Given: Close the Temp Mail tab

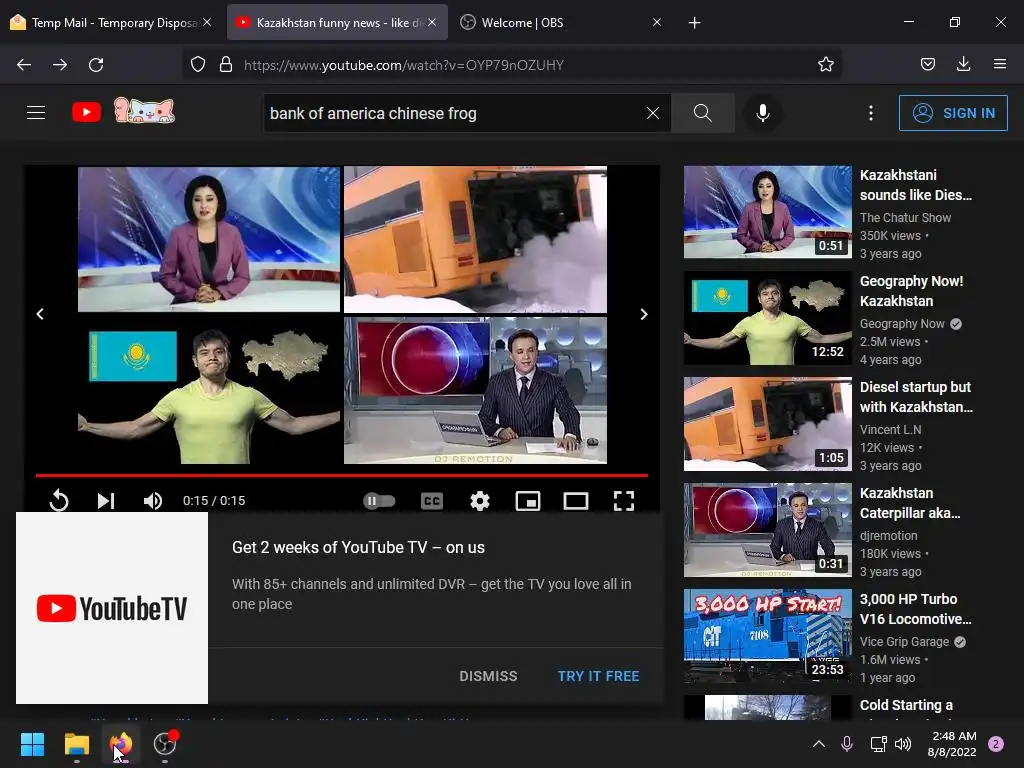Looking at the screenshot, I should pyautogui.click(x=207, y=22).
